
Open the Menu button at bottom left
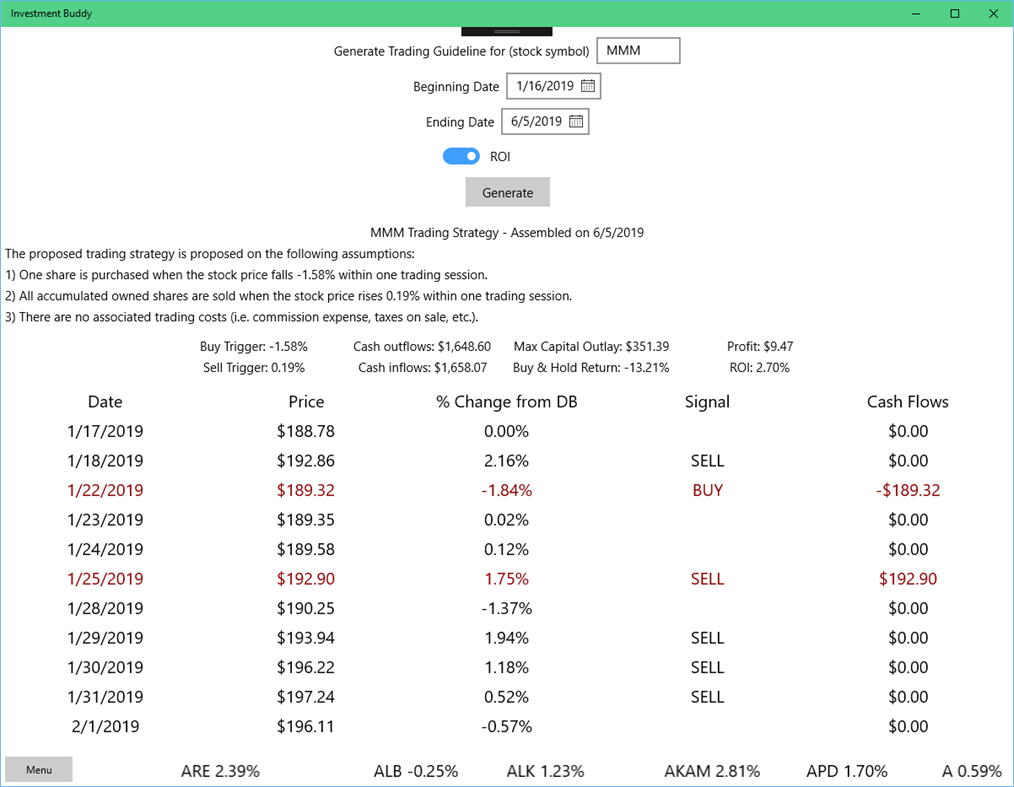tap(38, 769)
